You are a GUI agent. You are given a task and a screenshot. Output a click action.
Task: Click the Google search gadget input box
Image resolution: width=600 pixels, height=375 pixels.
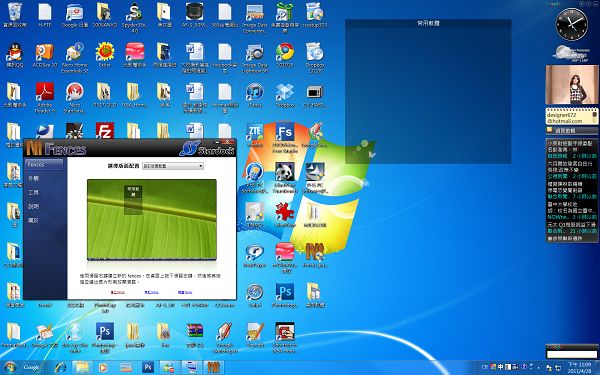(x=572, y=354)
